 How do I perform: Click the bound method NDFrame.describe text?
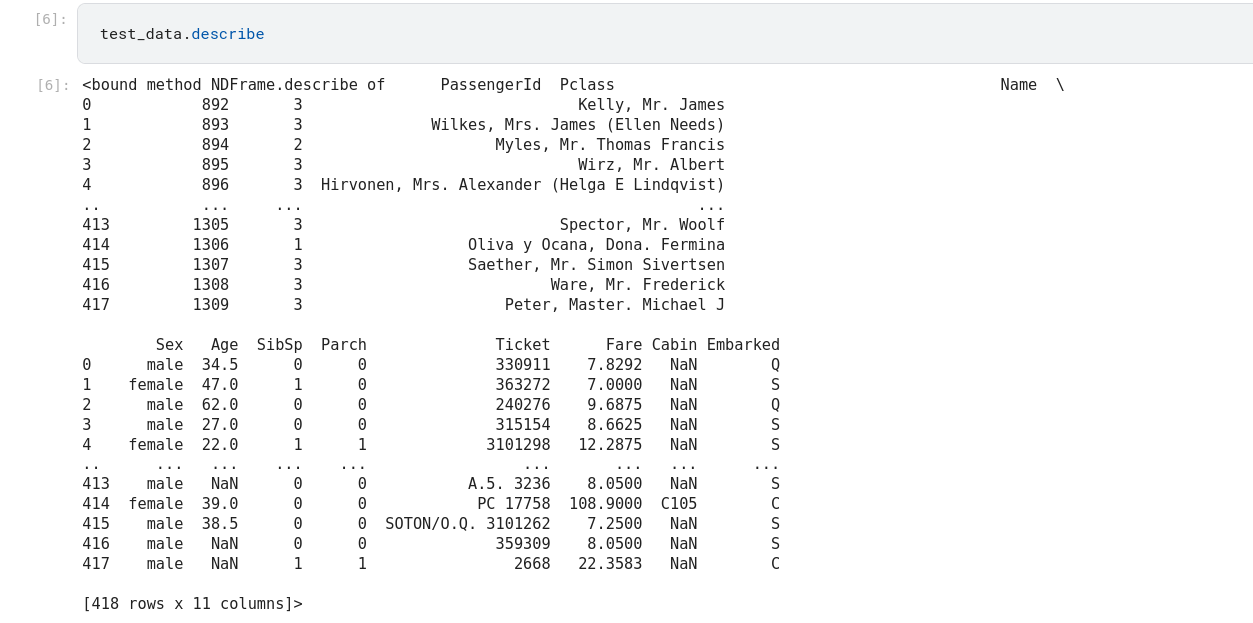(233, 85)
